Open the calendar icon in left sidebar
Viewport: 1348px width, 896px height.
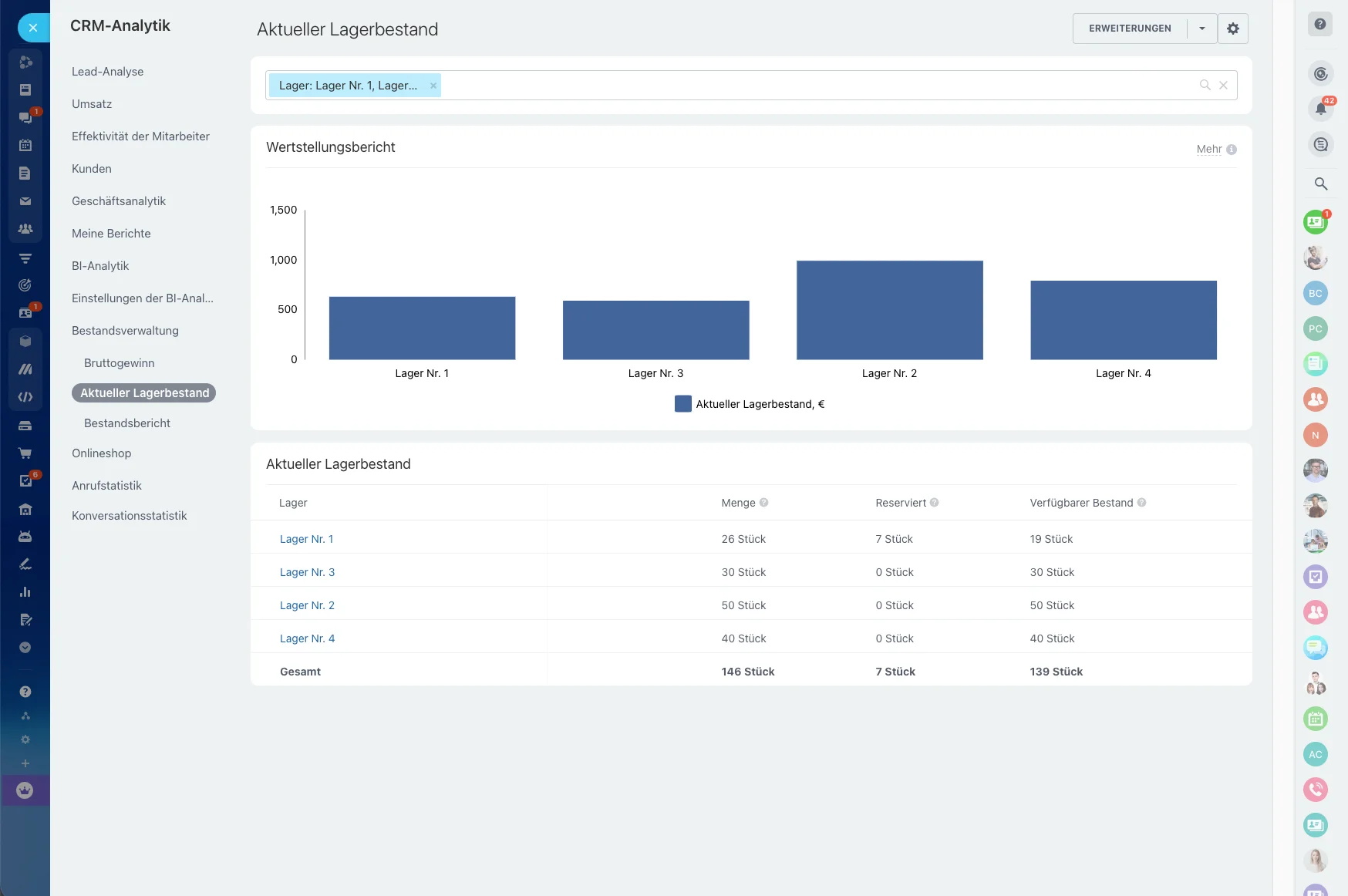(x=25, y=145)
